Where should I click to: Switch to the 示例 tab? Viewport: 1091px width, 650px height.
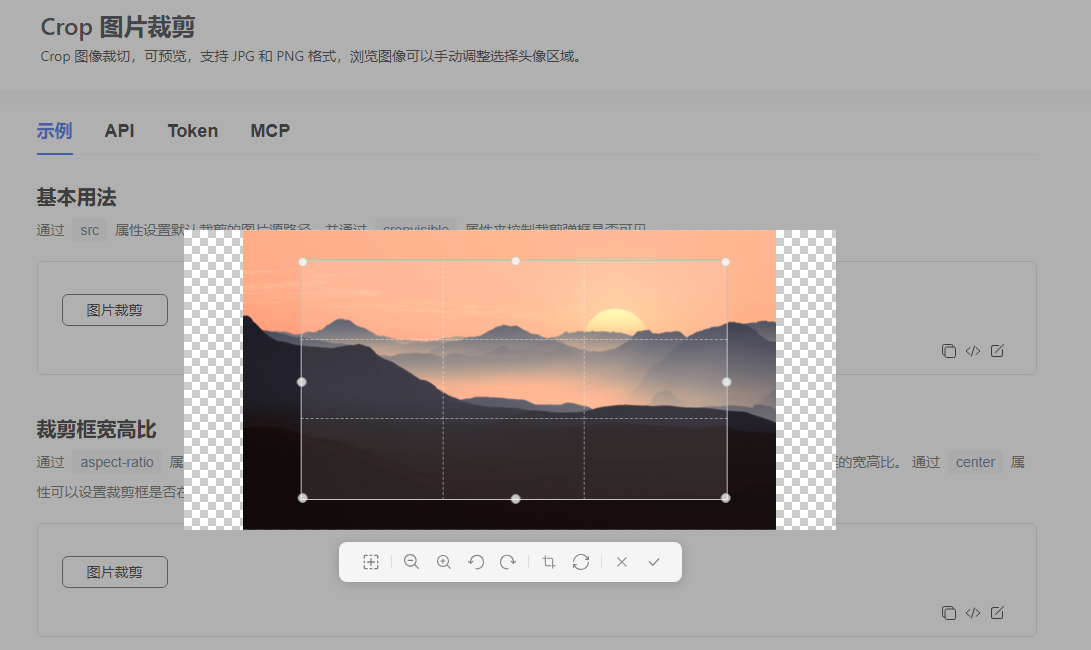tap(54, 131)
